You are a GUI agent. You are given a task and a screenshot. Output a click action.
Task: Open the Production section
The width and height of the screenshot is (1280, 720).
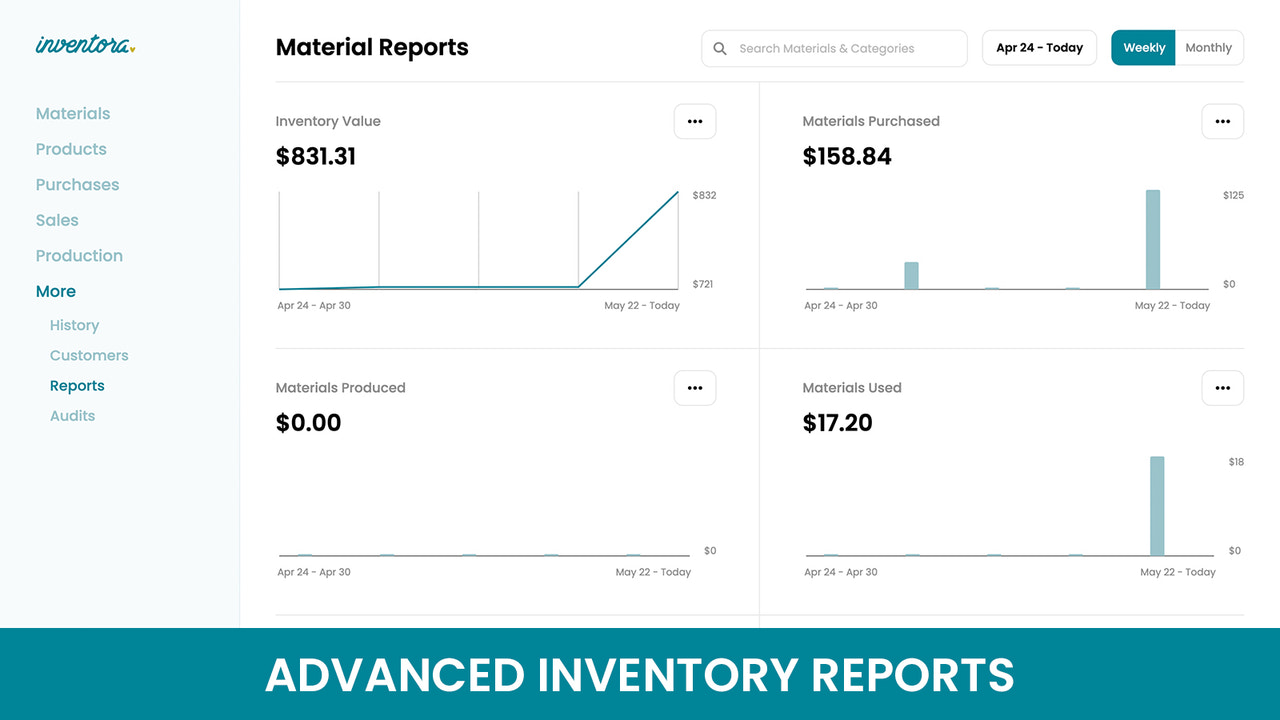(79, 255)
